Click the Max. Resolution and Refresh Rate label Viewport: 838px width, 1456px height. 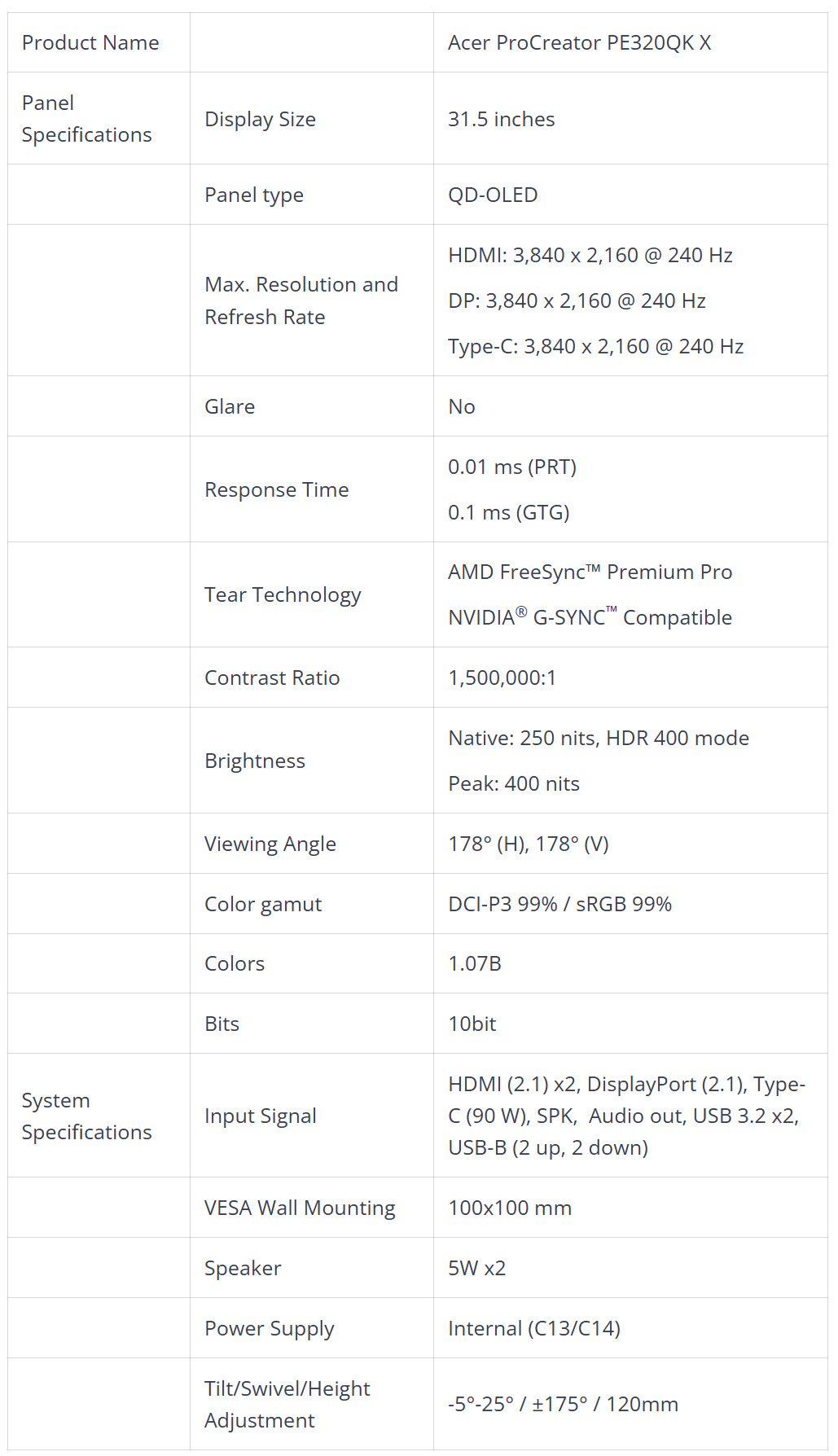coord(301,300)
